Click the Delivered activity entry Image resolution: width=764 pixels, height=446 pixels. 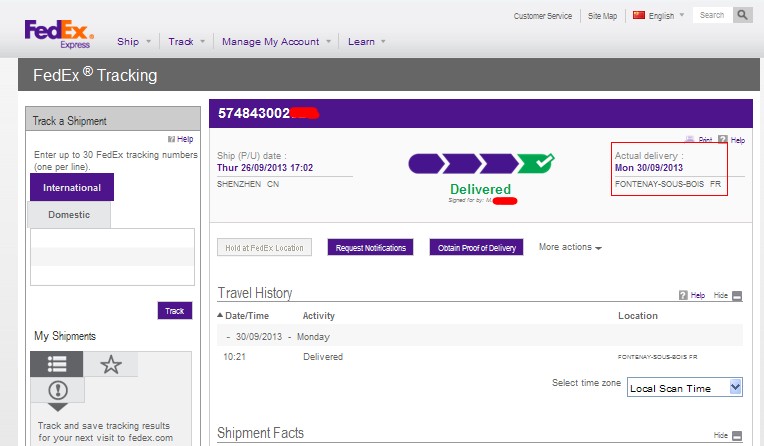(323, 357)
